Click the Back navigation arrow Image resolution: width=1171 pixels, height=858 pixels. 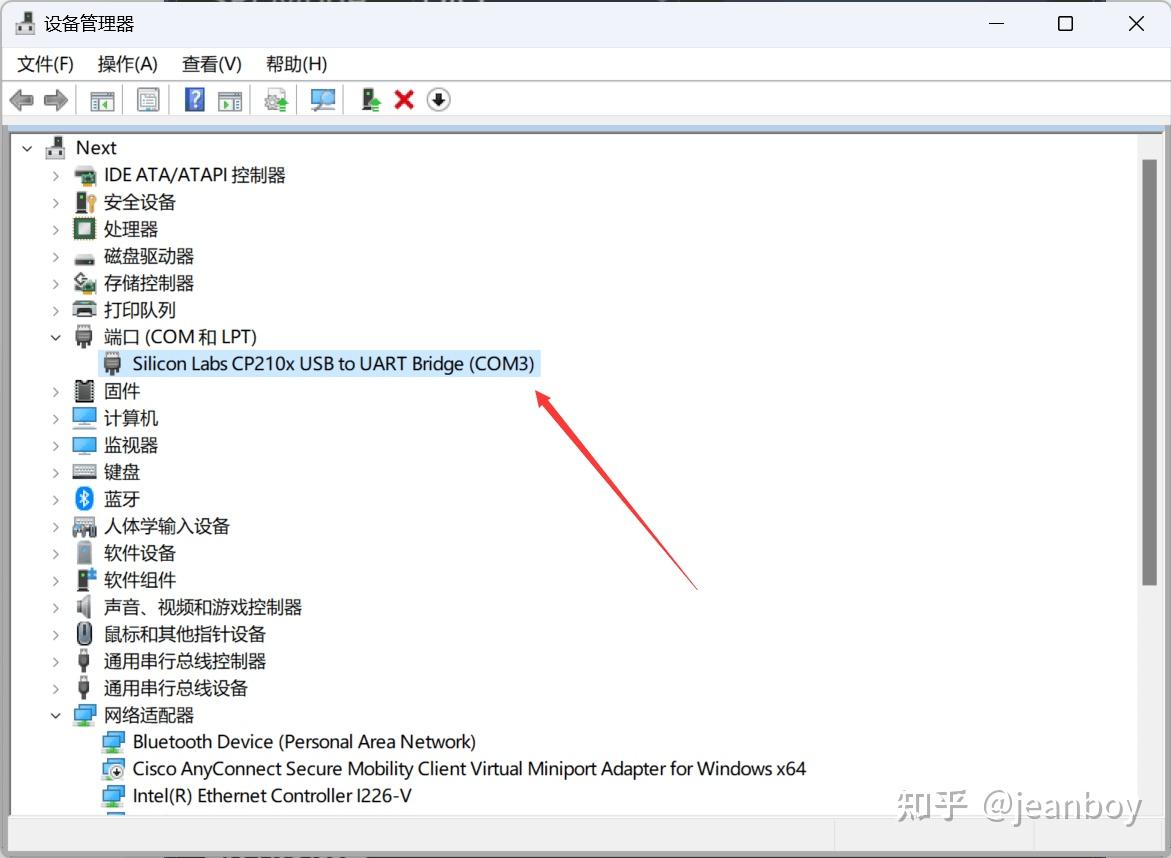coord(22,99)
